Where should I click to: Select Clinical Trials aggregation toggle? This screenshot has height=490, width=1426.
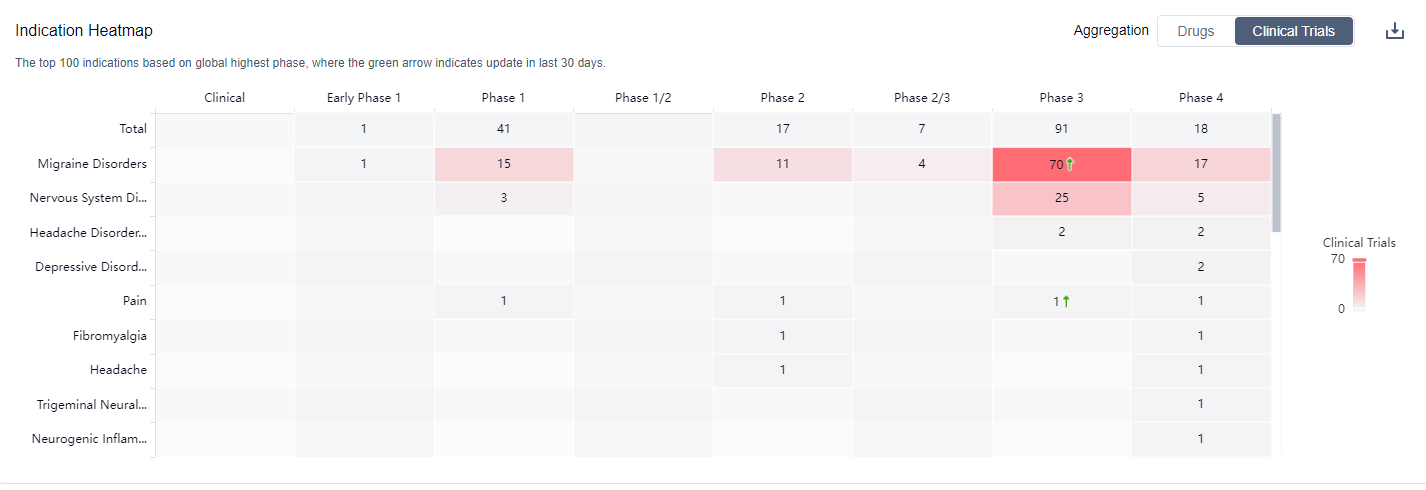click(1293, 31)
